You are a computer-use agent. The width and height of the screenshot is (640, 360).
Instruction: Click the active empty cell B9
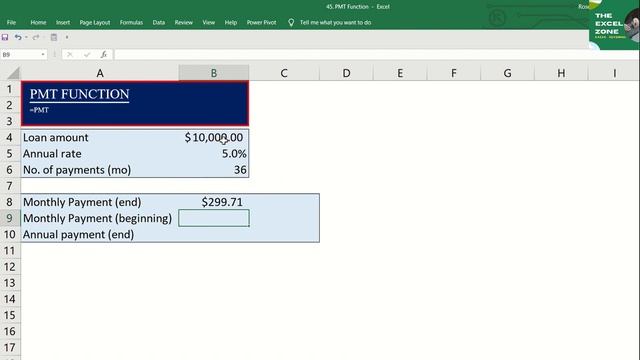(214, 218)
